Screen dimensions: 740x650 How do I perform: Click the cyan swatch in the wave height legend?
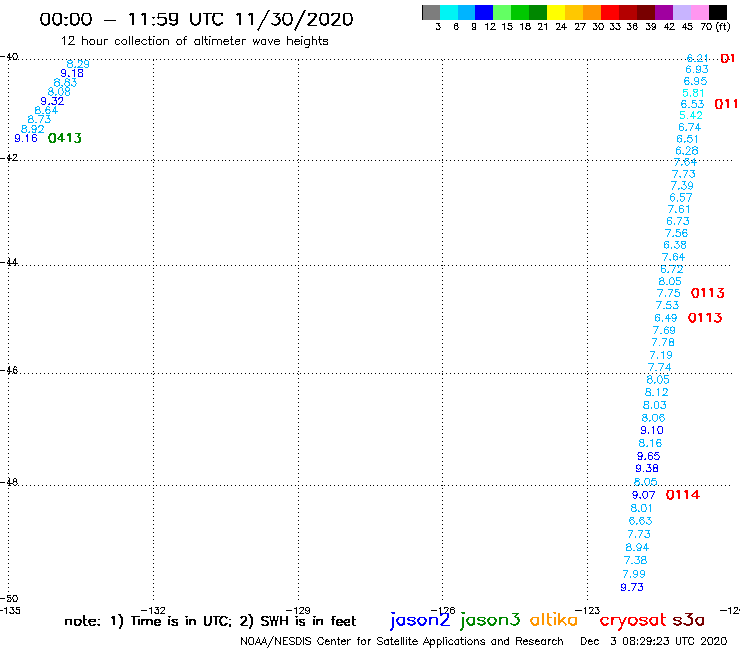pyautogui.click(x=449, y=12)
